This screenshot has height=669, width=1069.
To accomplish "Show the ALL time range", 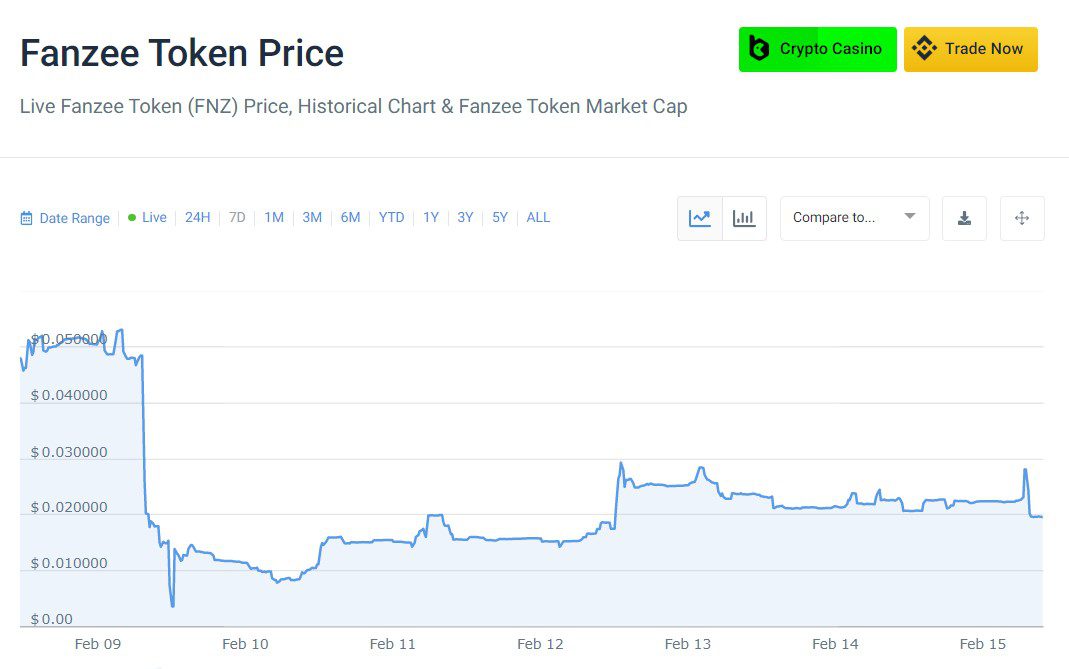I will (538, 218).
